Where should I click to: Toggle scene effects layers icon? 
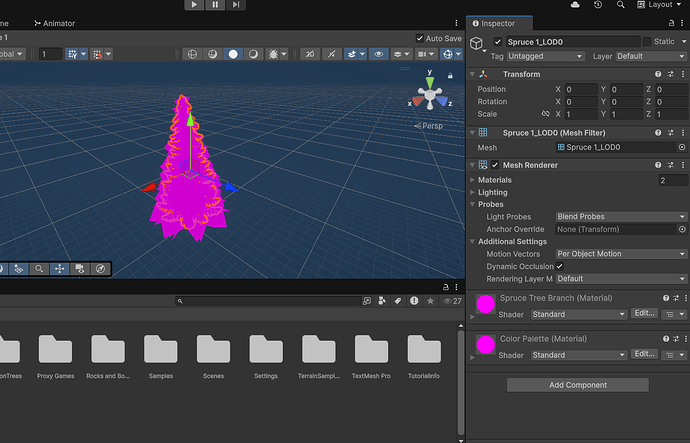[x=351, y=54]
